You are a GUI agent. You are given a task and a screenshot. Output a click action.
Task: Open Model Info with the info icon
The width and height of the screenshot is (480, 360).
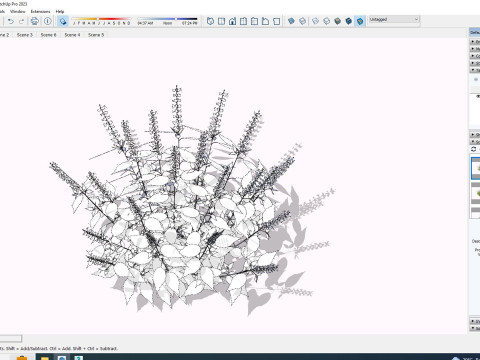pyautogui.click(x=48, y=21)
